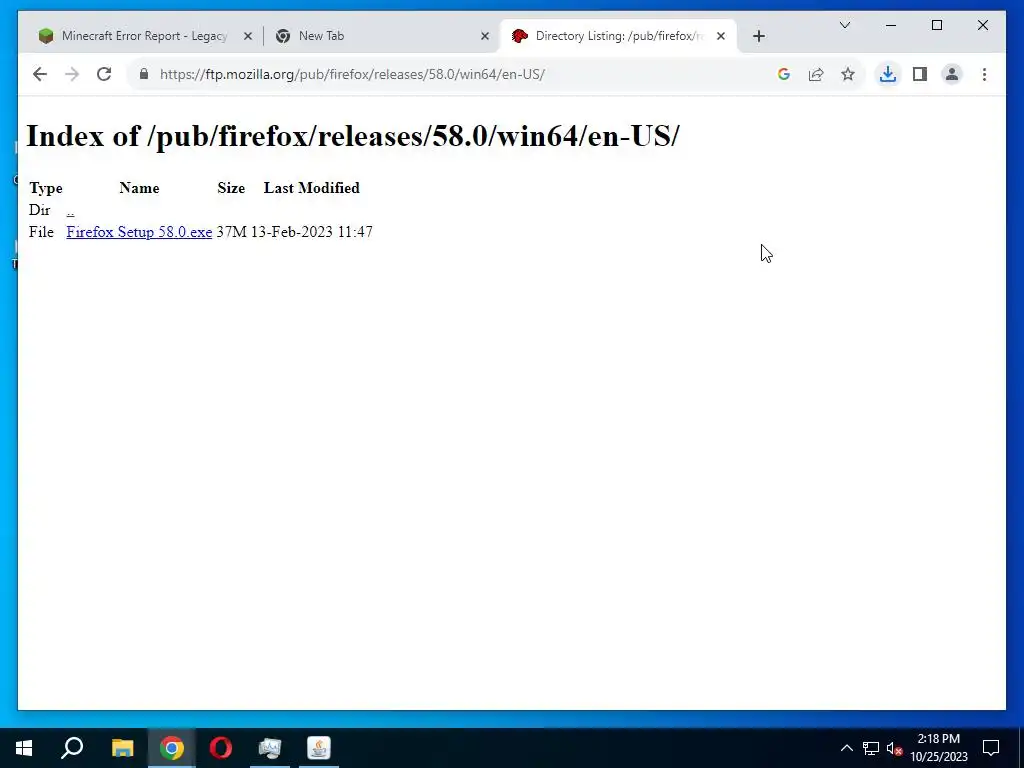Open the computer monitor app on taskbar
Screen dimensions: 1024x768
pos(270,748)
